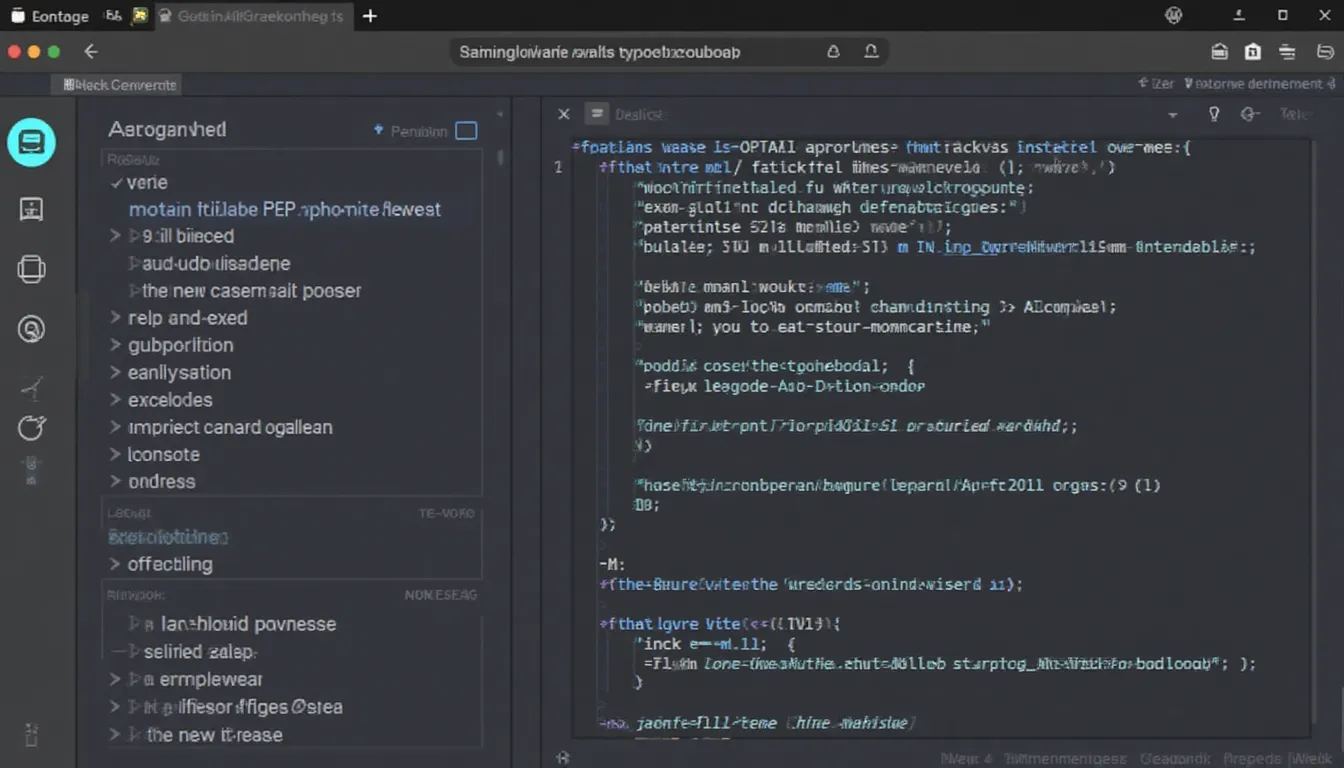The height and width of the screenshot is (768, 1344).
Task: Click the 'Aaroganvhed' panel title
Action: click(x=167, y=129)
